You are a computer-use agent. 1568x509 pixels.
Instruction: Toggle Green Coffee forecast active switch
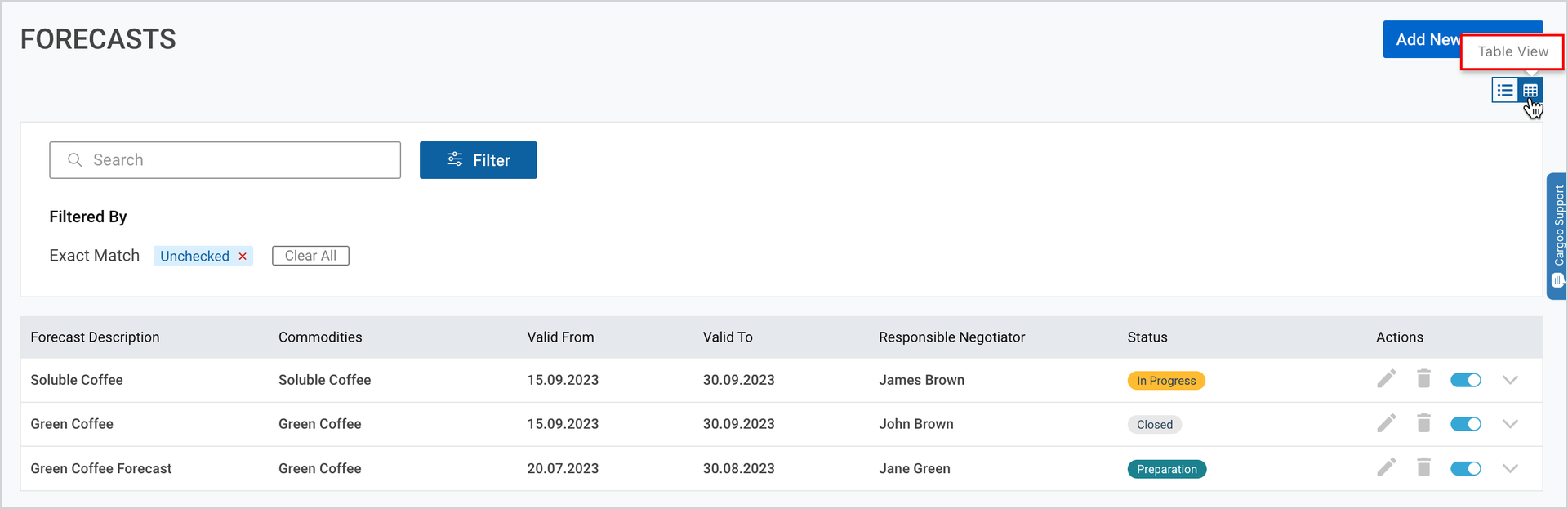pyautogui.click(x=1466, y=424)
